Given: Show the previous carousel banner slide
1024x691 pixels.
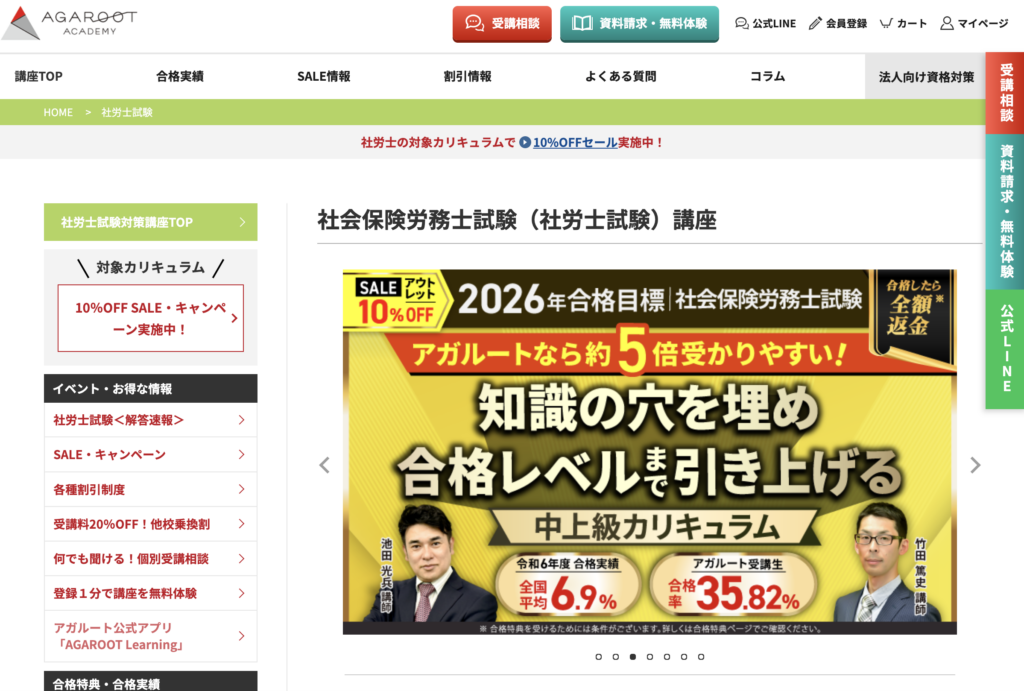Looking at the screenshot, I should [x=324, y=465].
